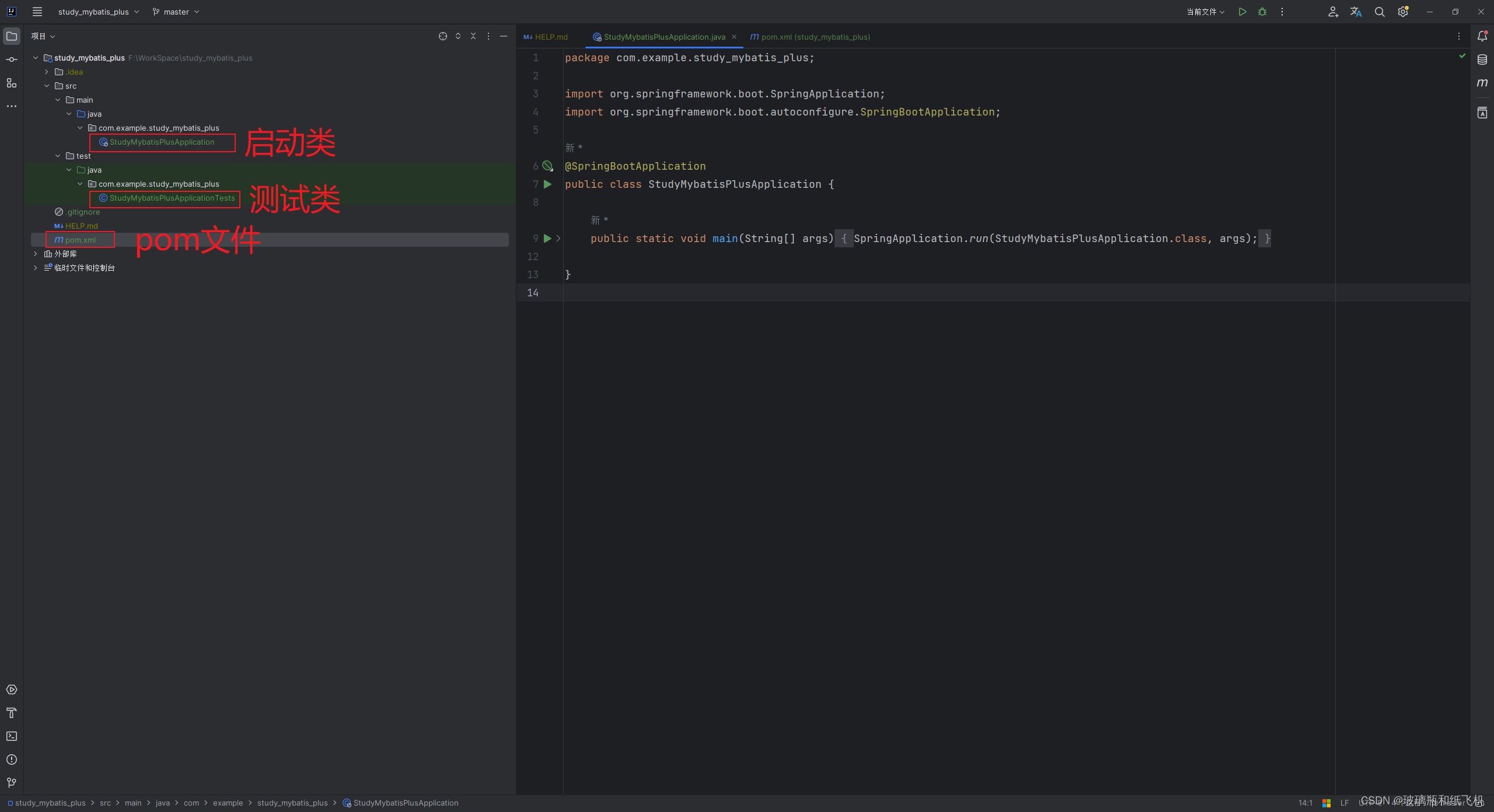This screenshot has height=812, width=1494.
Task: Click run gutter icon on main method
Action: point(547,239)
